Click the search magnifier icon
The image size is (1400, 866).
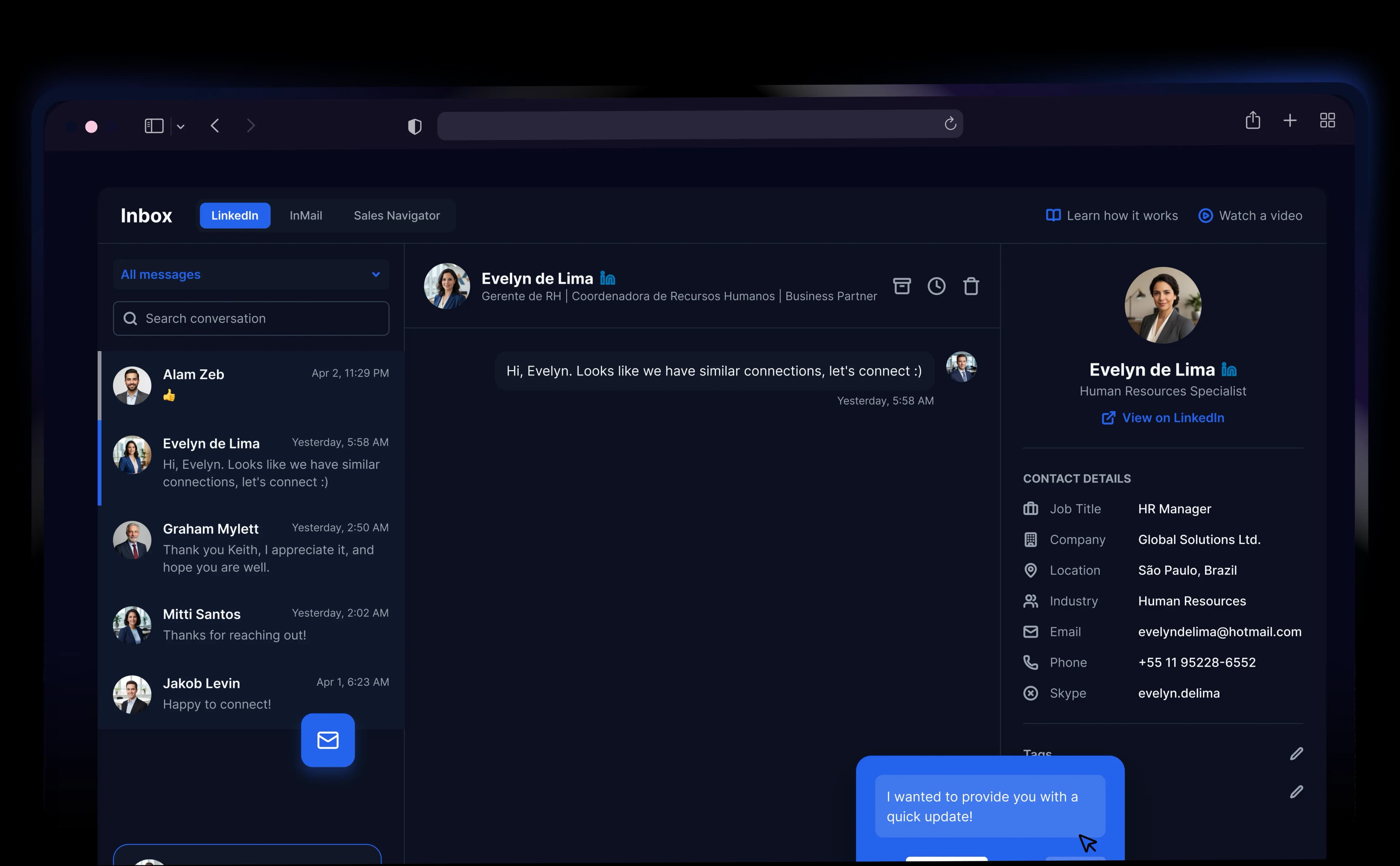131,318
